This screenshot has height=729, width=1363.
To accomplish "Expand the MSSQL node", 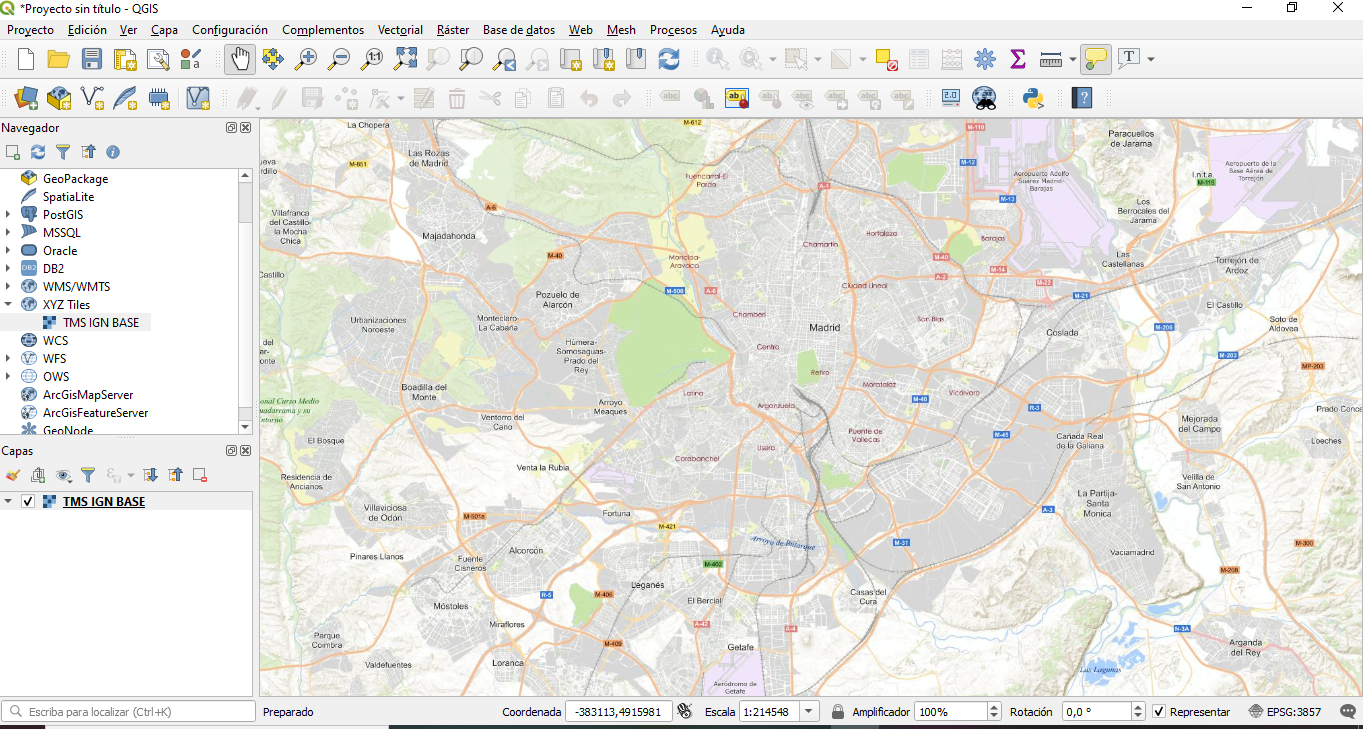I will [8, 233].
